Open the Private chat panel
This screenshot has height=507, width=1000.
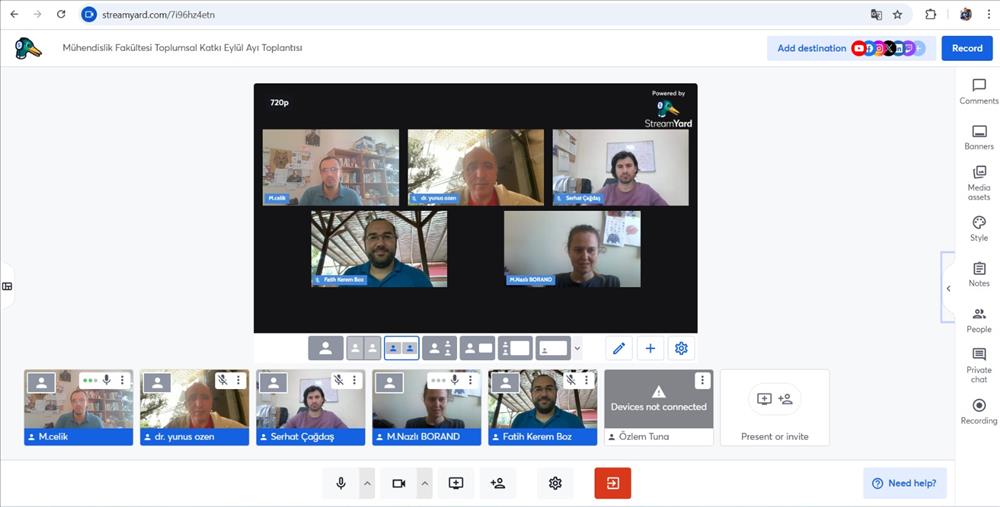point(978,365)
